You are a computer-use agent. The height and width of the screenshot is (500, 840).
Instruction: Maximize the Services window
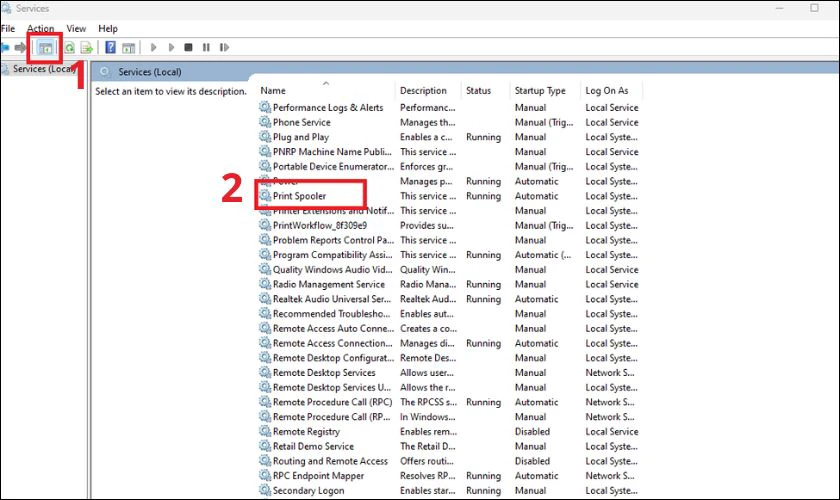click(x=814, y=8)
